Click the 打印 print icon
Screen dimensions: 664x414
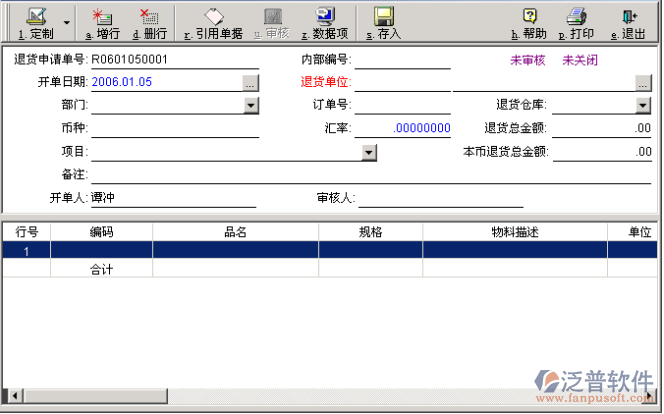576,17
